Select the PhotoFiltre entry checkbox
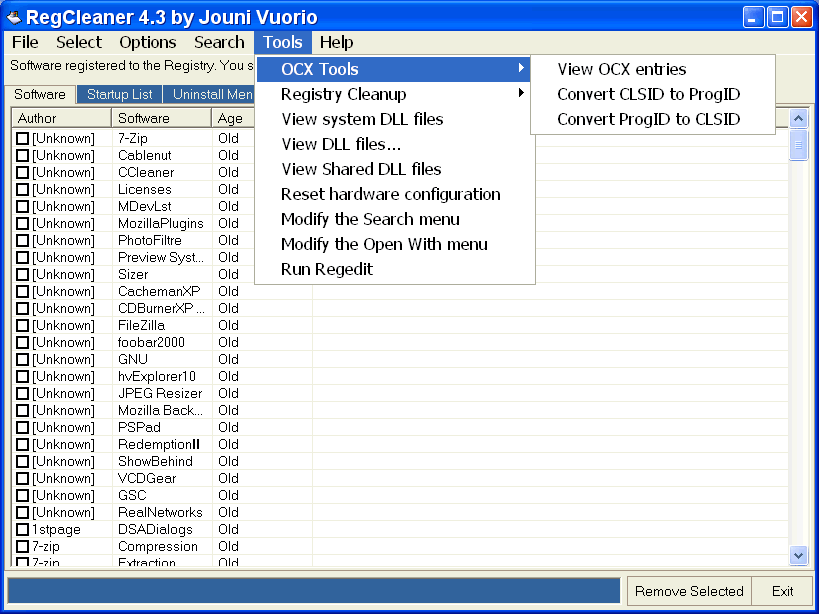Screen dimensions: 819x614 tap(22, 241)
